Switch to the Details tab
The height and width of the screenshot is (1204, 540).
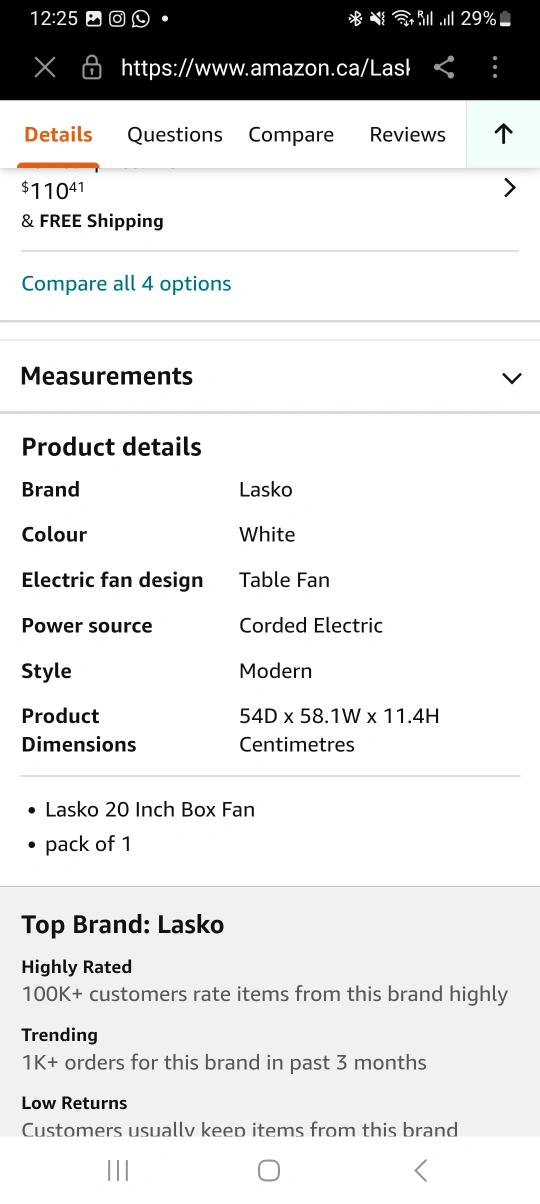point(58,135)
